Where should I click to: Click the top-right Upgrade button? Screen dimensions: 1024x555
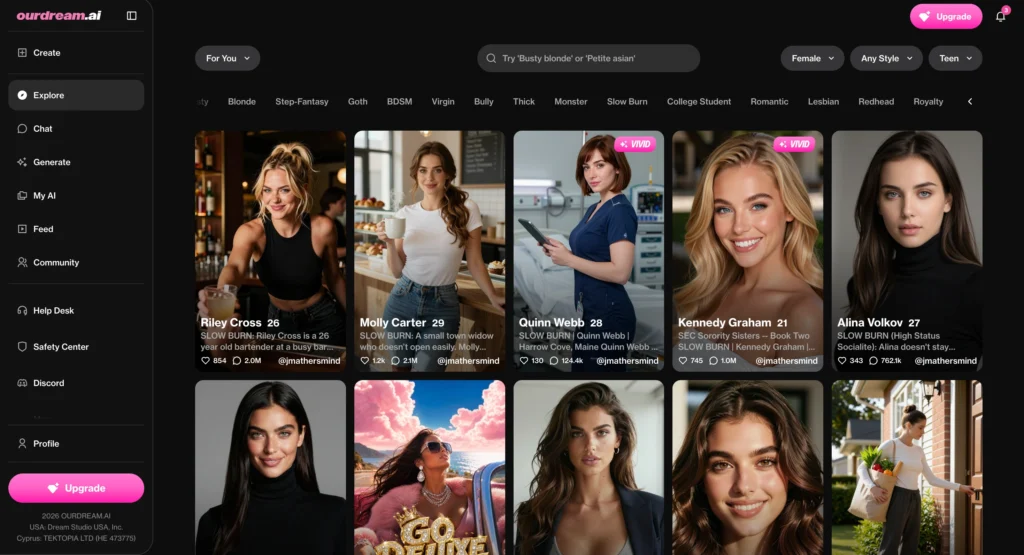pos(946,16)
